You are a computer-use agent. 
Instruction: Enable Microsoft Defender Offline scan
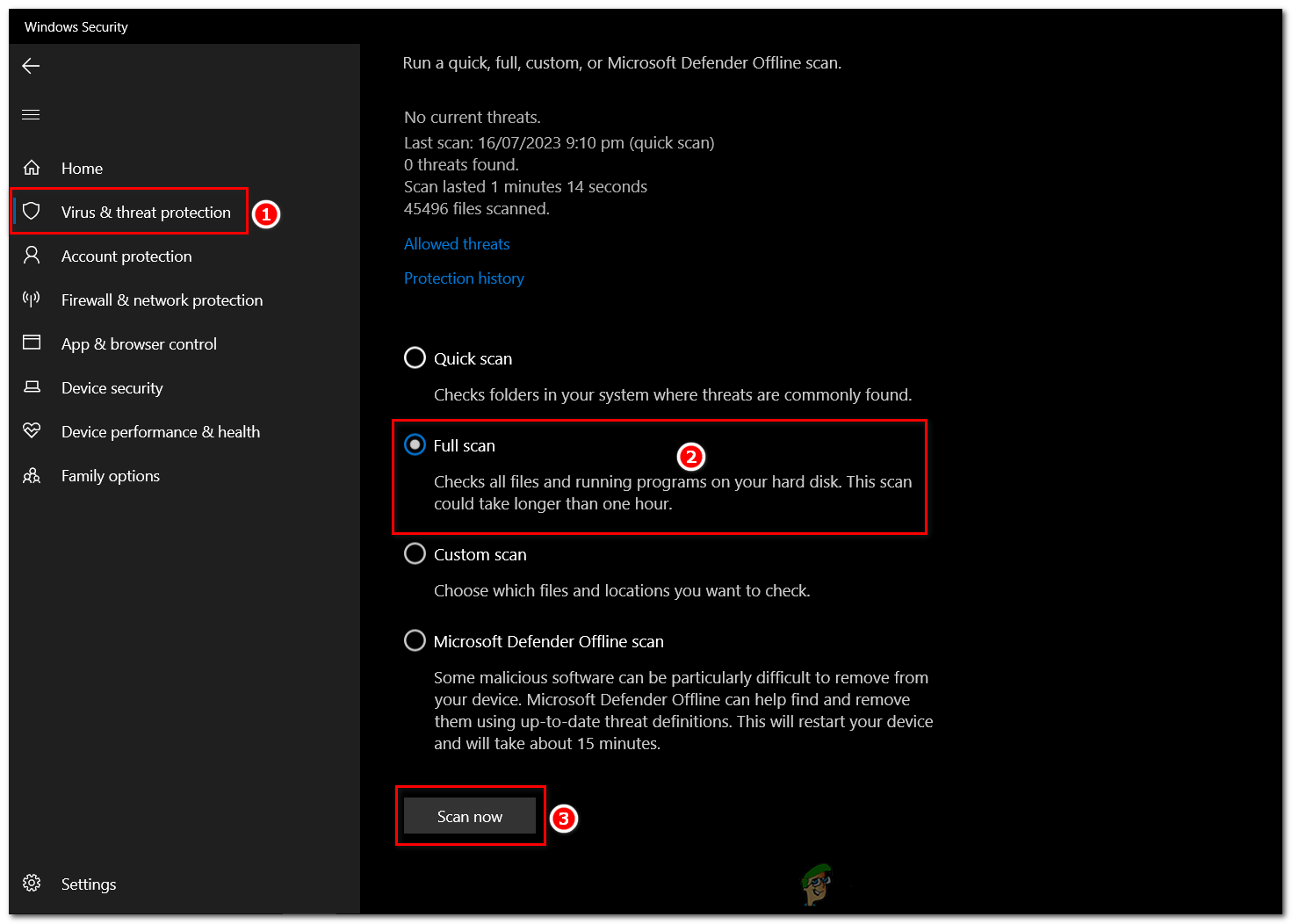pos(415,640)
